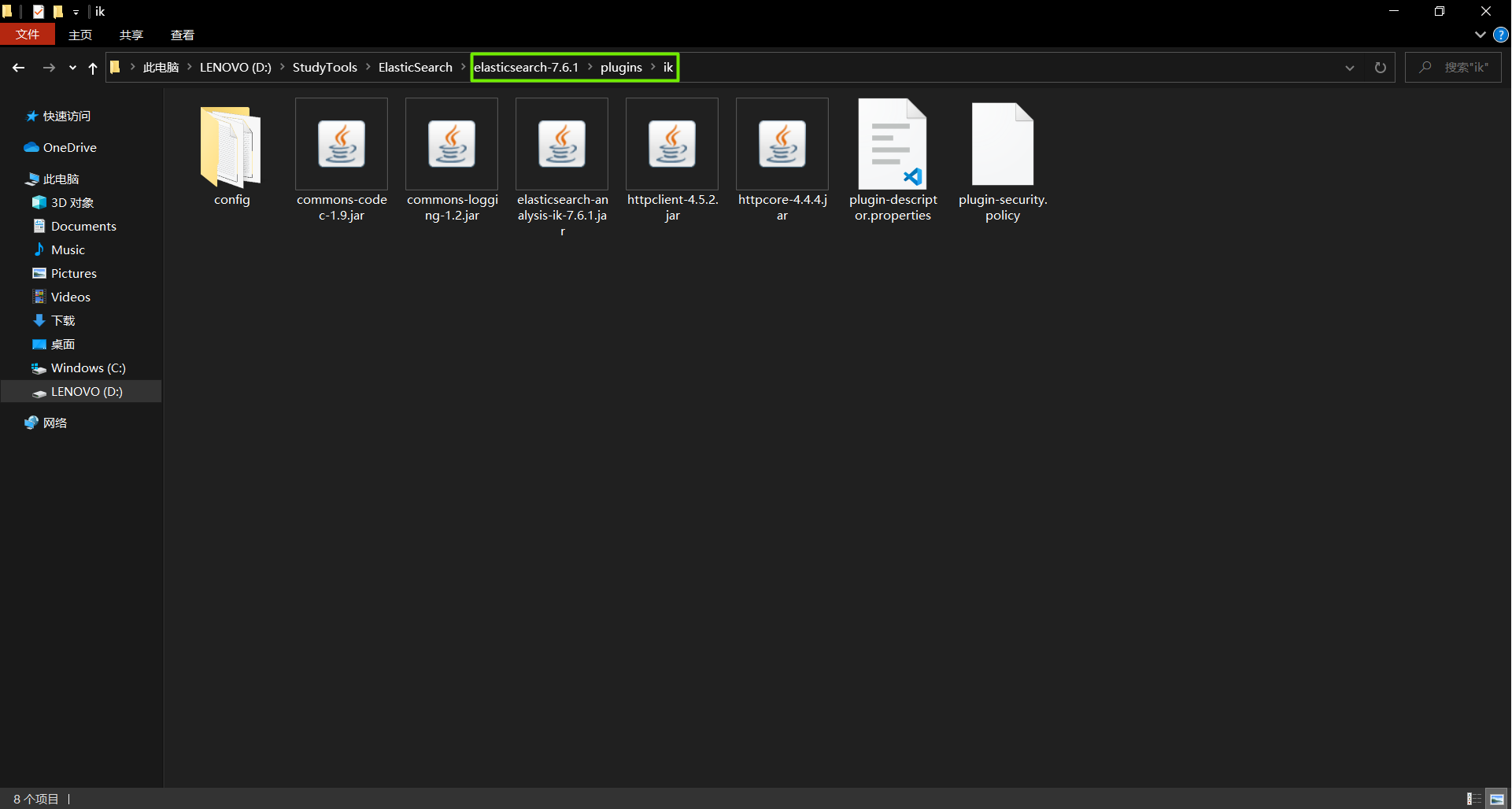Viewport: 1512px width, 809px height.
Task: Open Explorer help question mark
Action: pos(1501,35)
